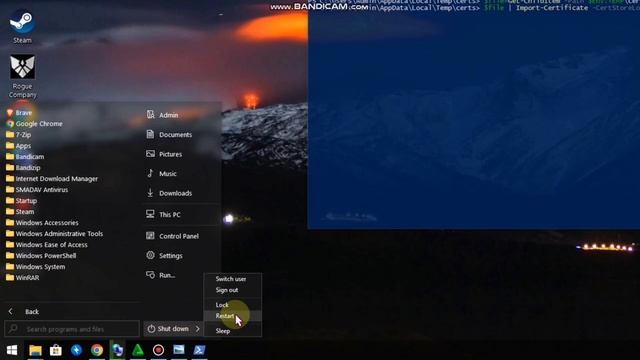640x360 pixels.
Task: Expand the Shut down options arrow
Action: pyautogui.click(x=198, y=329)
